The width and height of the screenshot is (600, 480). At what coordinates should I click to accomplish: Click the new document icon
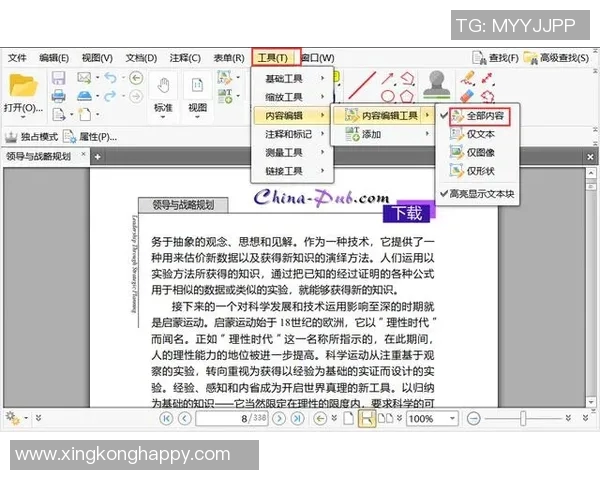click(85, 114)
